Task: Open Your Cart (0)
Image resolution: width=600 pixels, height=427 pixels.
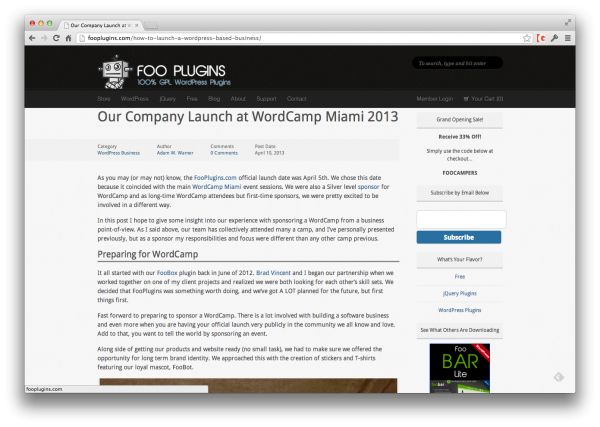Action: pos(483,99)
